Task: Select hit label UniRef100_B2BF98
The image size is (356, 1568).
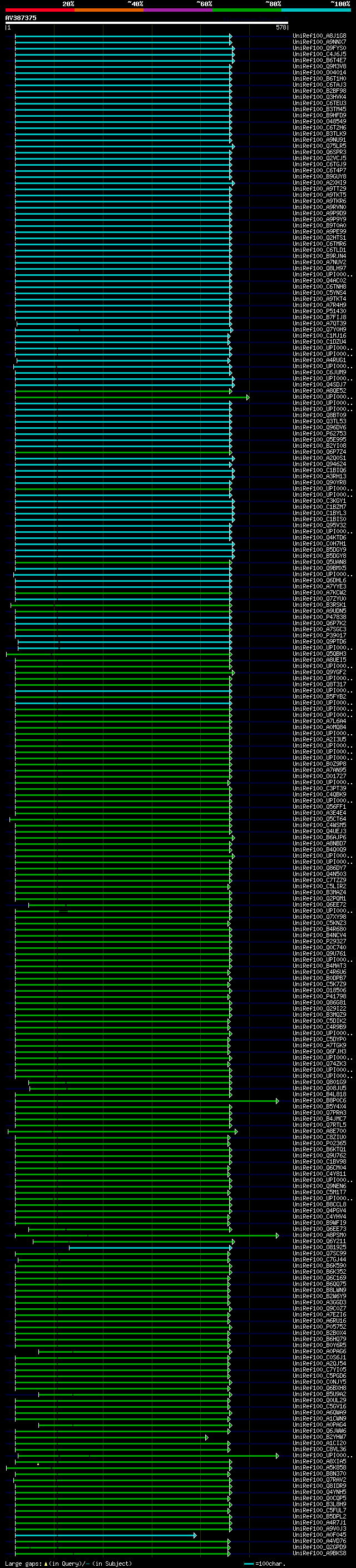Action: [x=319, y=91]
